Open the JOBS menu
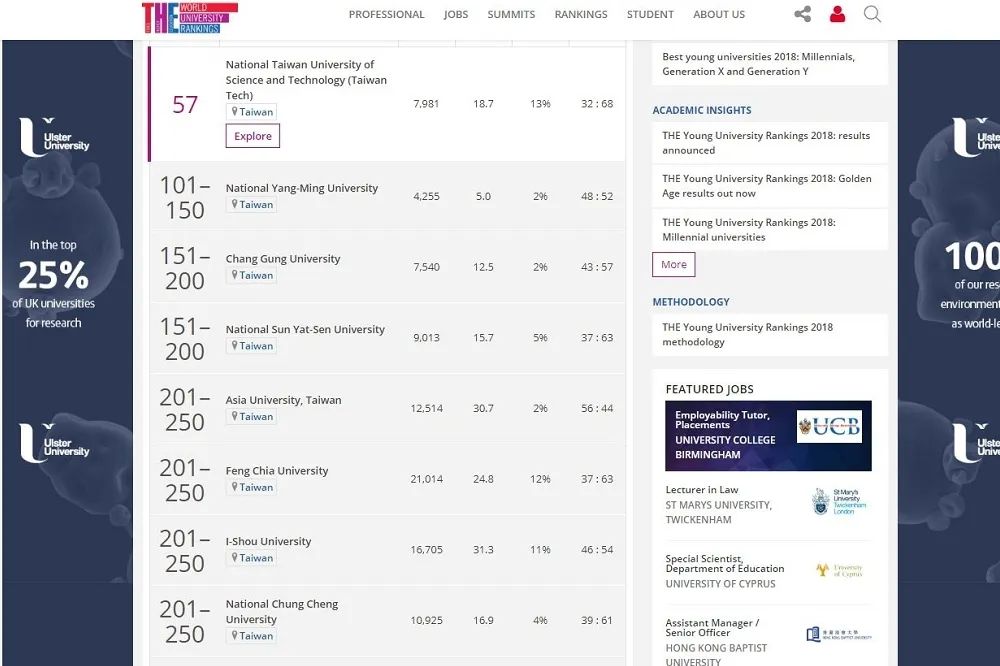 pos(456,14)
